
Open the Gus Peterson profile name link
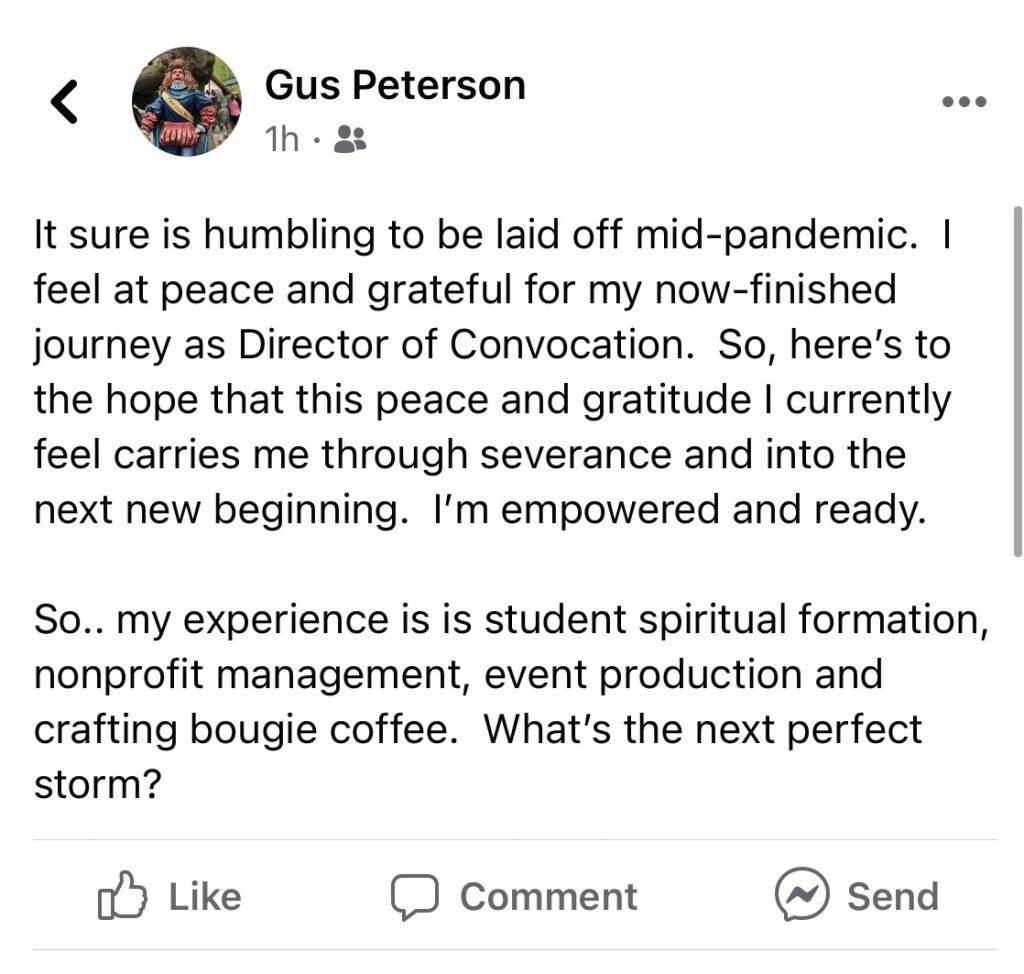pos(395,86)
